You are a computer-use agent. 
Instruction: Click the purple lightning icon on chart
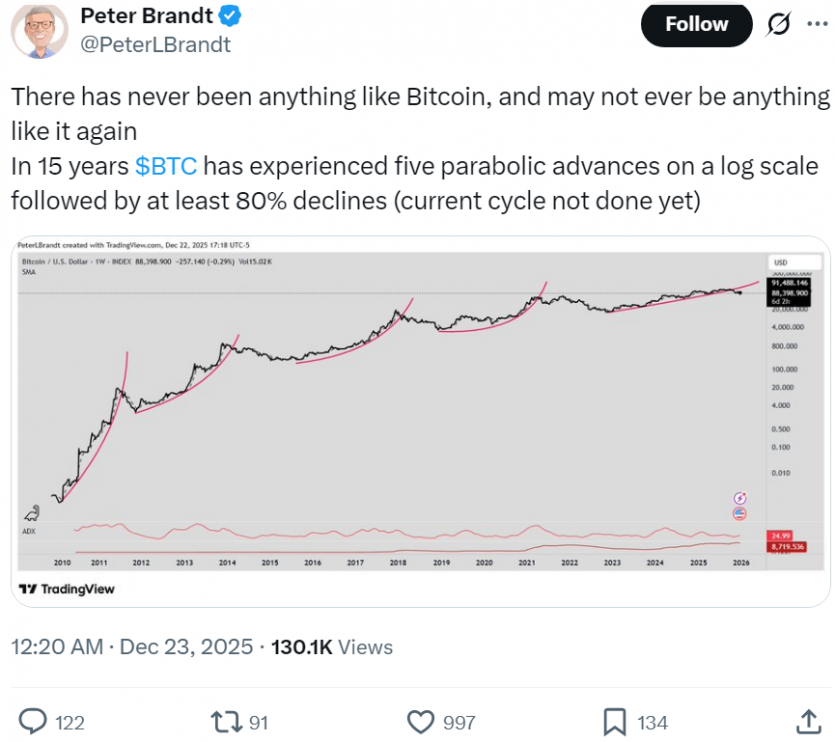coord(741,497)
